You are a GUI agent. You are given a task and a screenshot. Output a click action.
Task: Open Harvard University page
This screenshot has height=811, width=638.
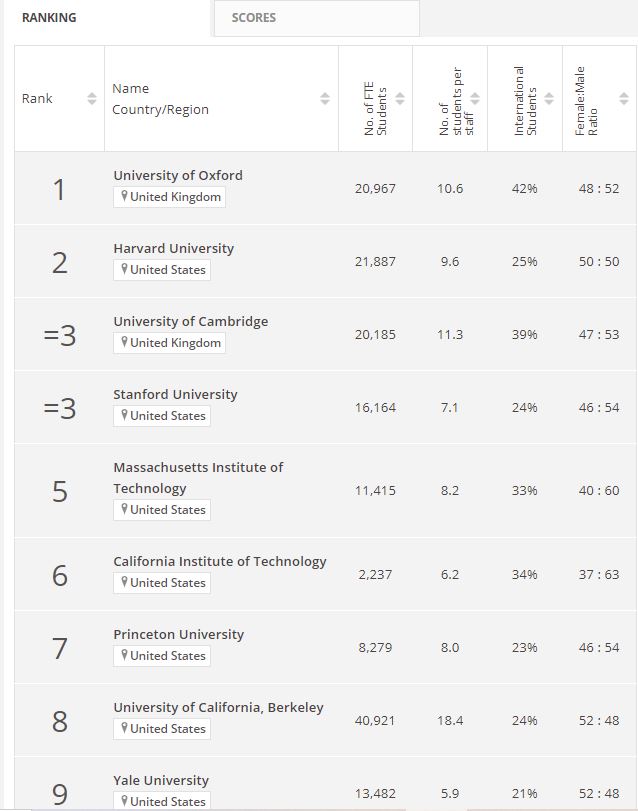174,248
